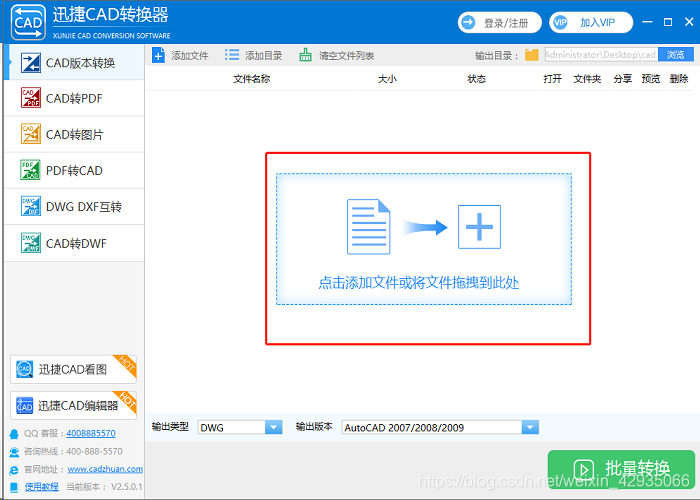Click the AutoCAD 2007/2008/2009 version box

(440, 427)
